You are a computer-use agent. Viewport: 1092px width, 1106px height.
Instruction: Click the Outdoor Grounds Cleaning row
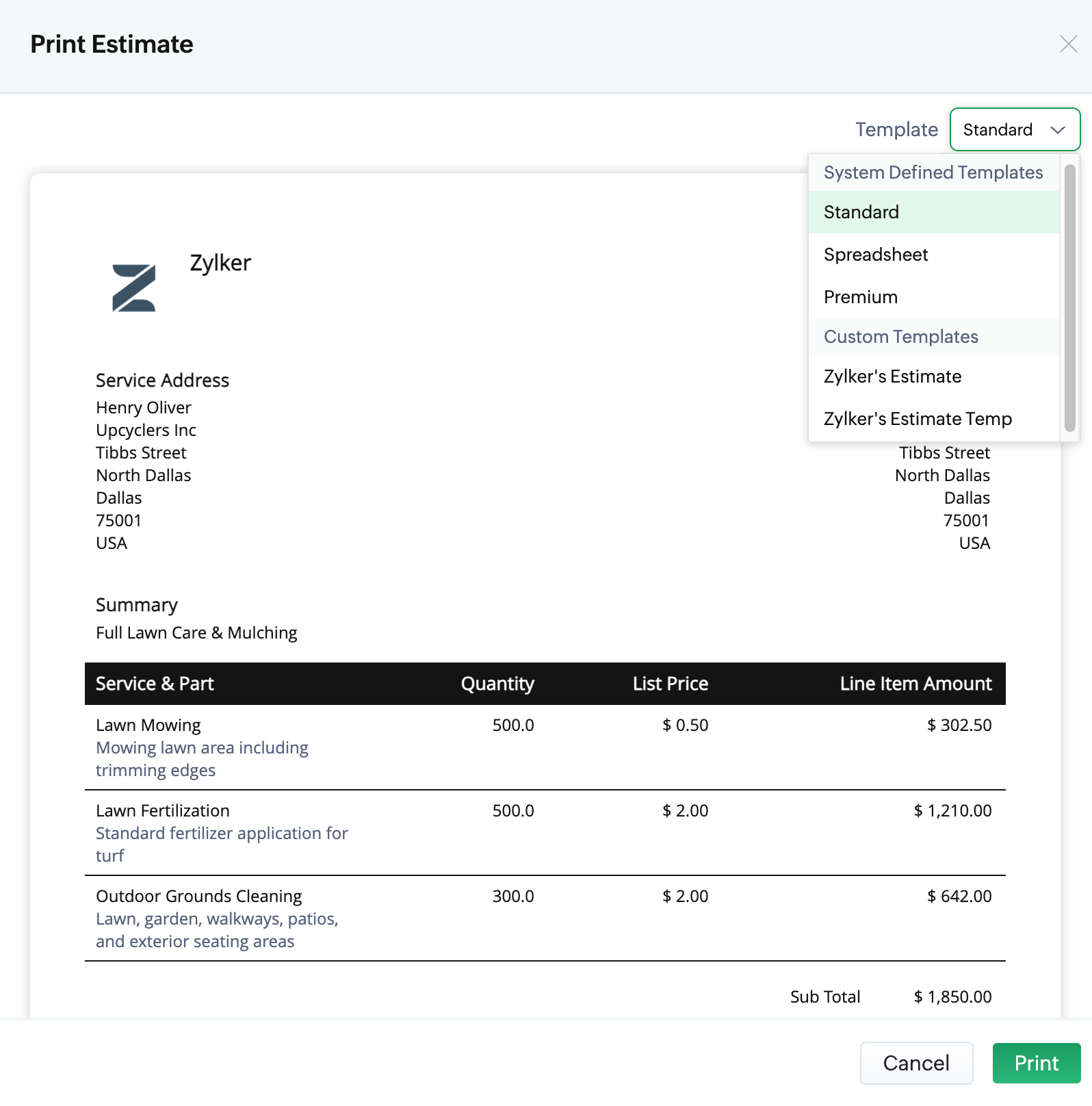point(199,896)
